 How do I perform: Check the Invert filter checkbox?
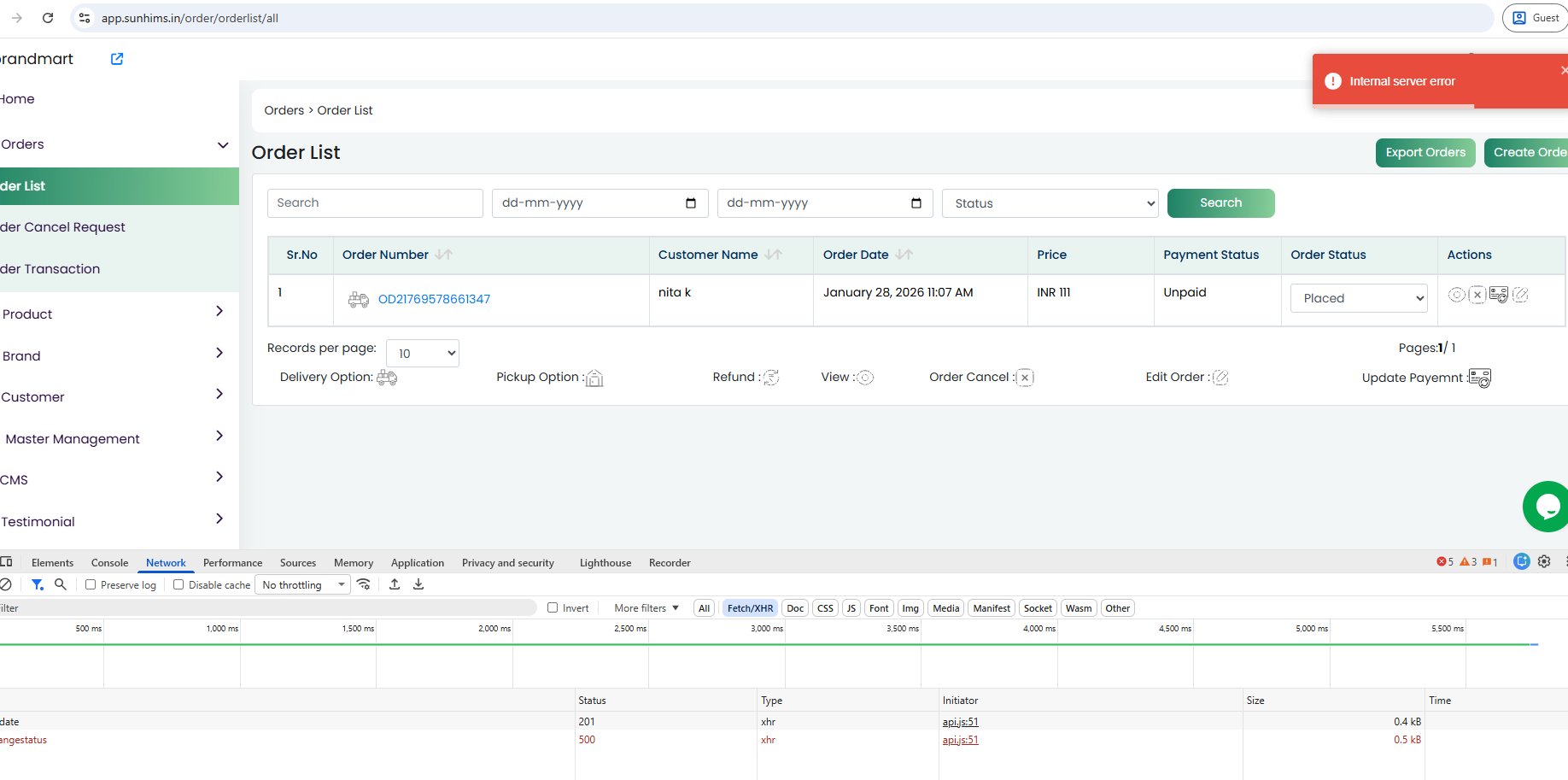pos(553,608)
